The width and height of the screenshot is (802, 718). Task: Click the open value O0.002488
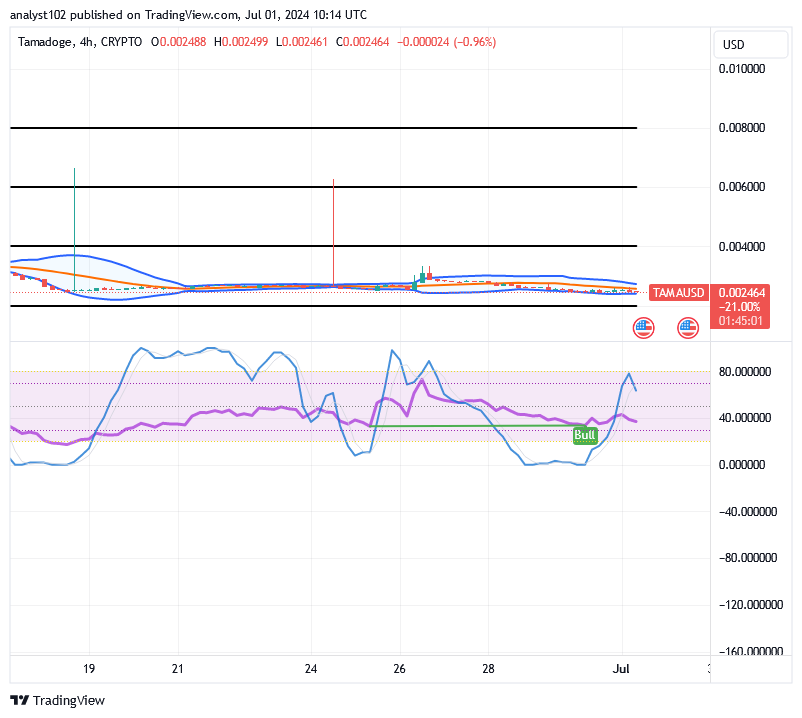[179, 42]
